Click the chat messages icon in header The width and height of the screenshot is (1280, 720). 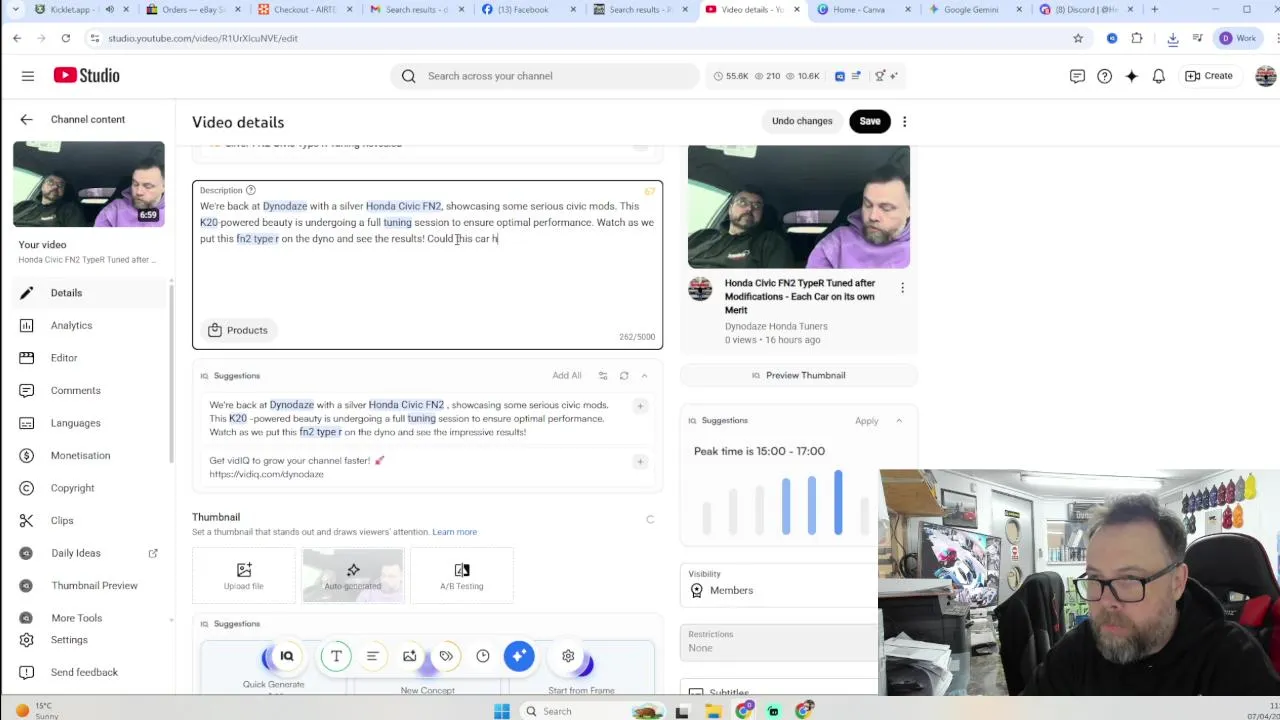[x=1077, y=76]
